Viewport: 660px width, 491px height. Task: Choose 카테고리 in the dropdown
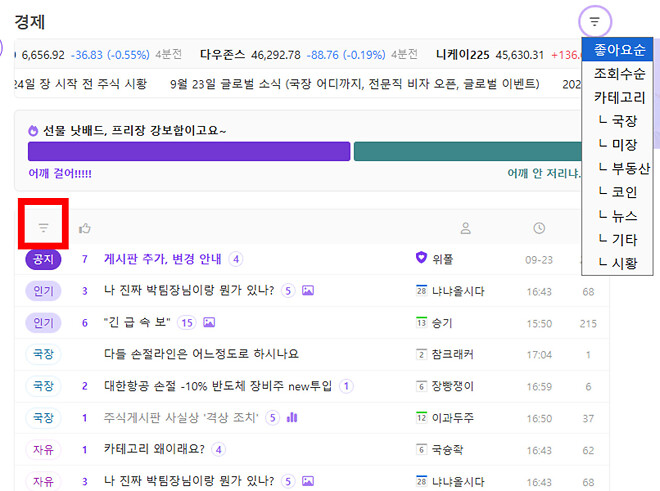(617, 97)
